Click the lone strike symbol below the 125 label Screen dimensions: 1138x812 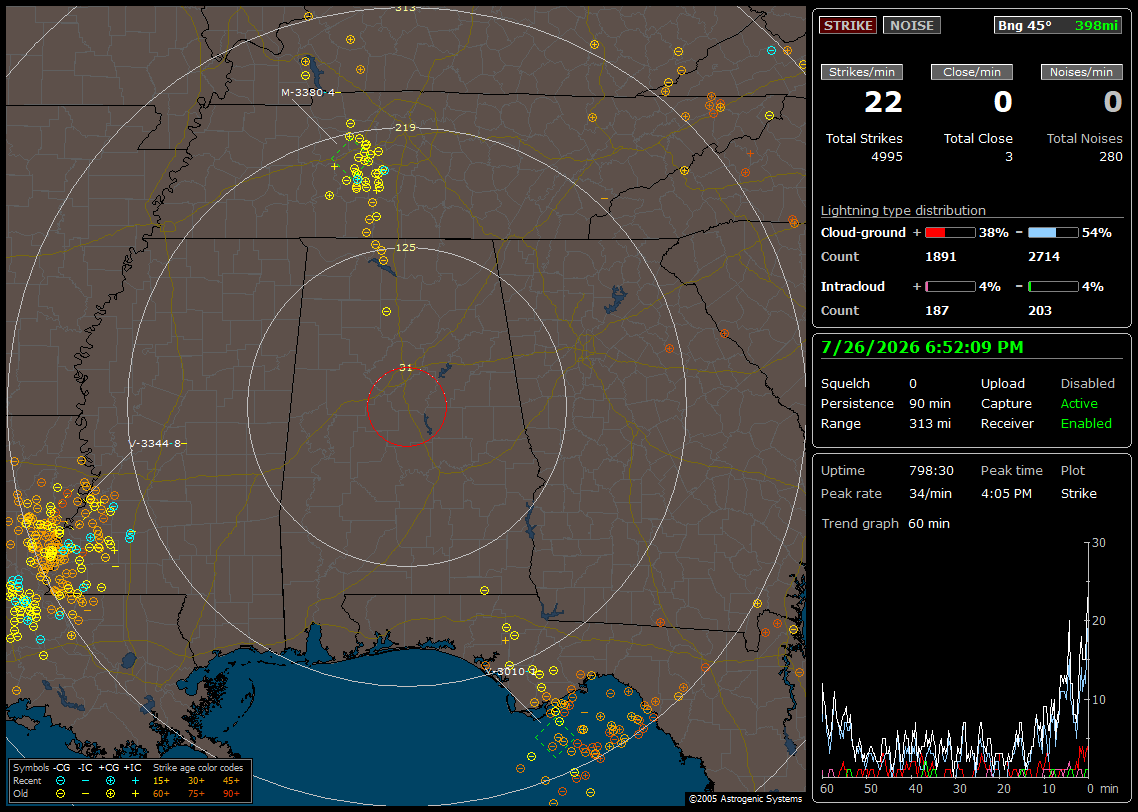click(386, 311)
